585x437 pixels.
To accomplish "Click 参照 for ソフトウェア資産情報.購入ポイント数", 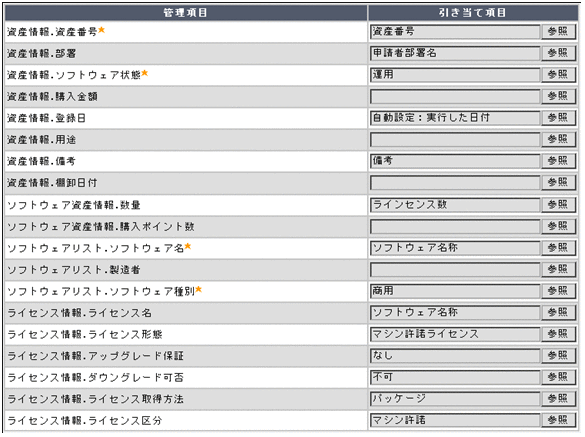I will [558, 227].
